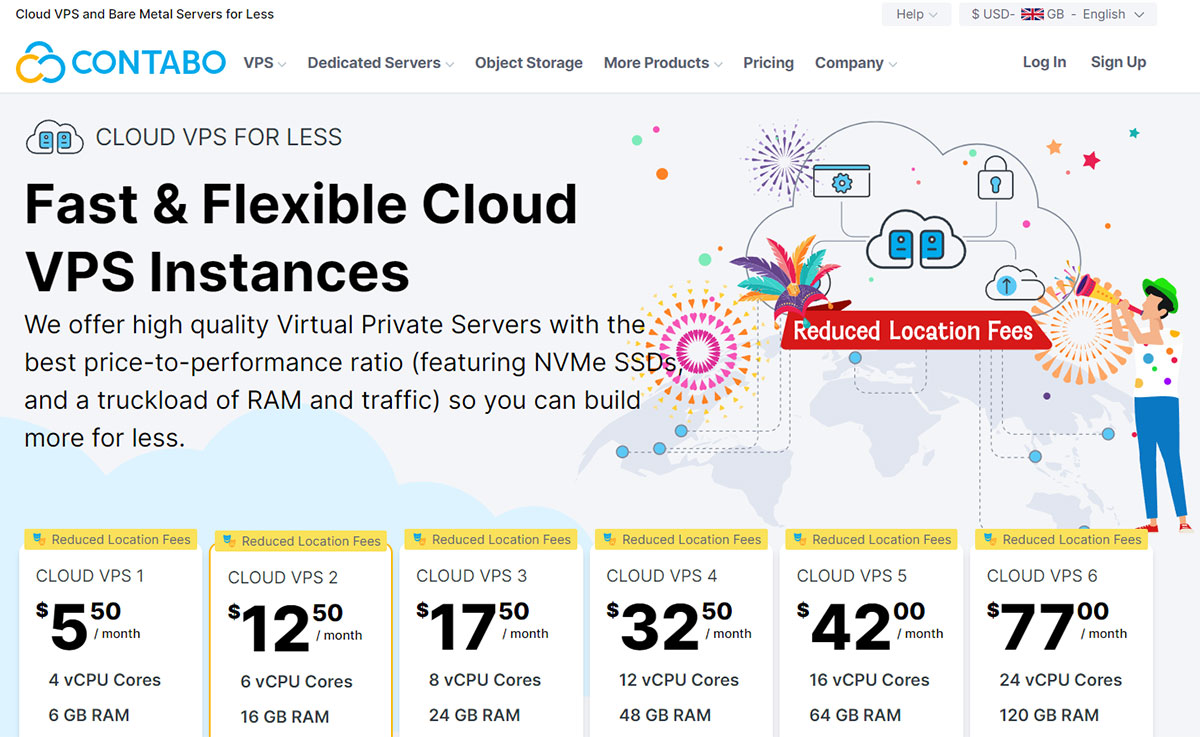Click the $17.50 per month price
This screenshot has width=1200, height=737.
[x=483, y=625]
